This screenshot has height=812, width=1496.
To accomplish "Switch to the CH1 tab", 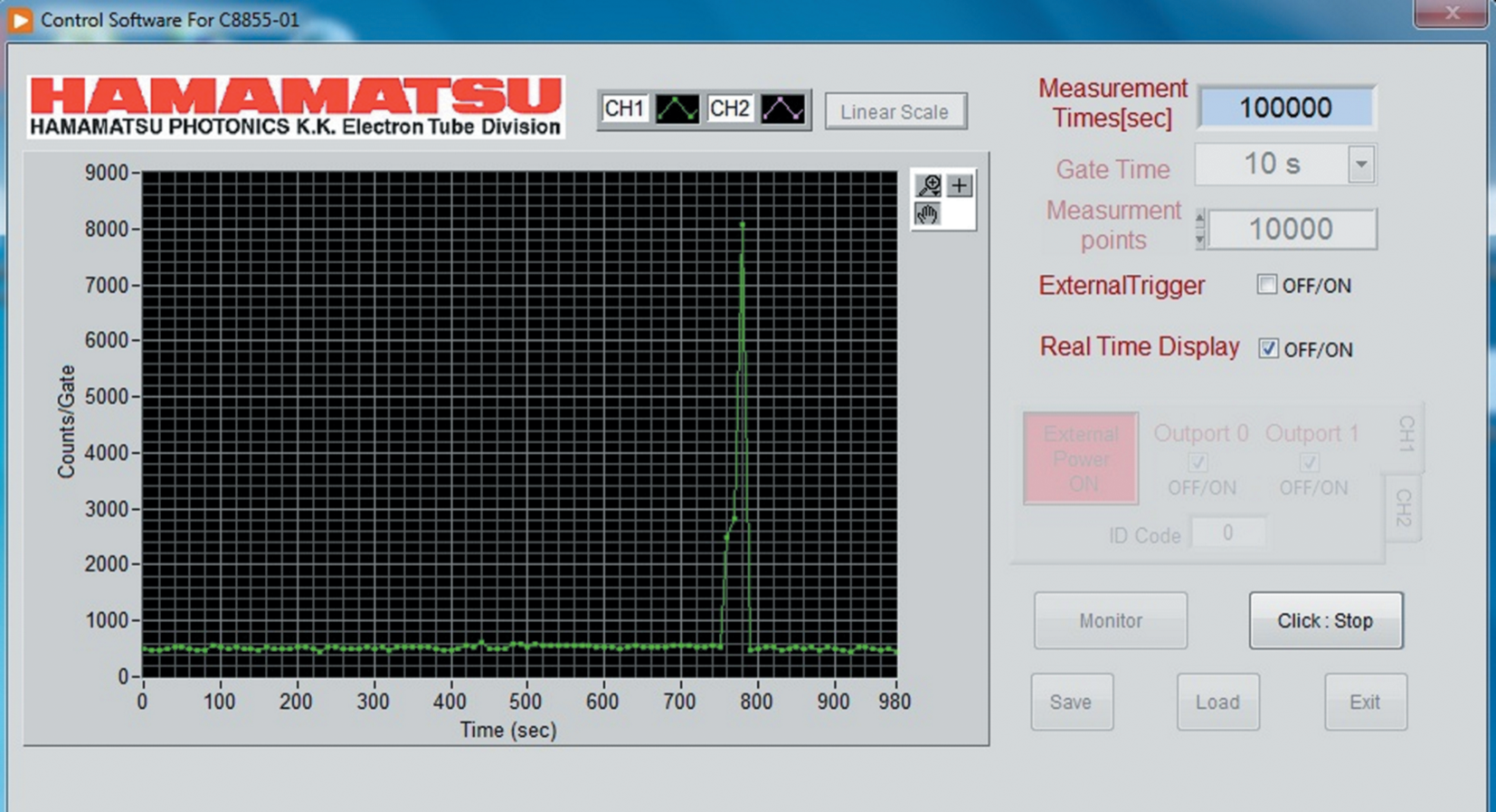I will [x=1406, y=435].
